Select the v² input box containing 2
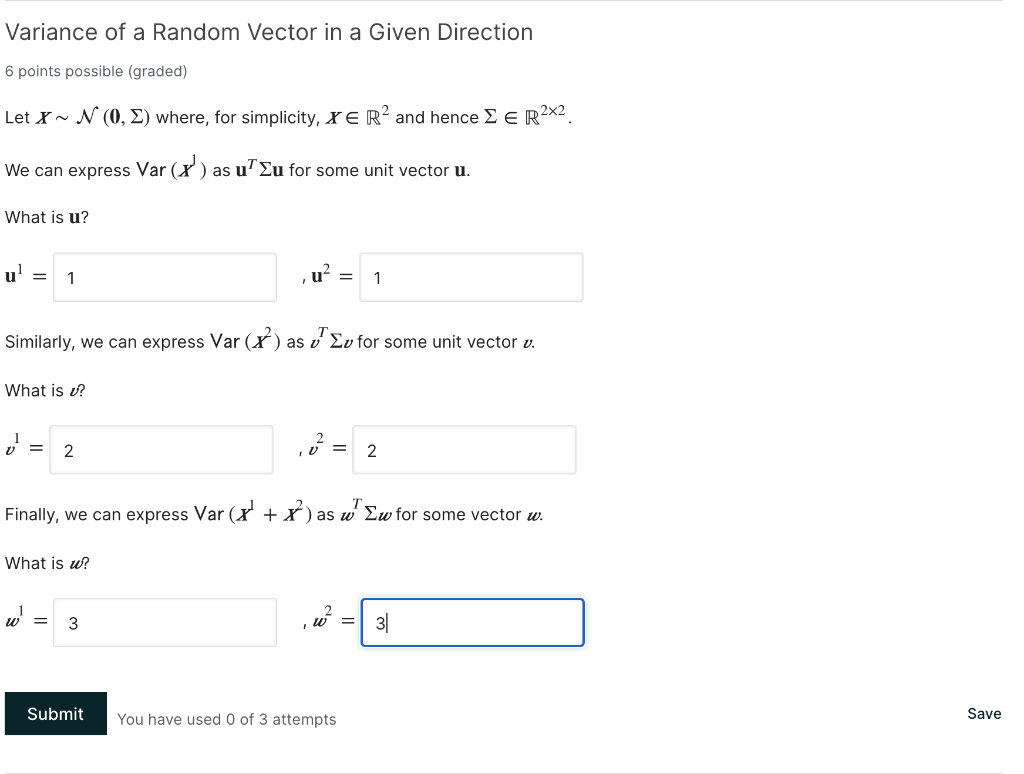 coord(463,450)
